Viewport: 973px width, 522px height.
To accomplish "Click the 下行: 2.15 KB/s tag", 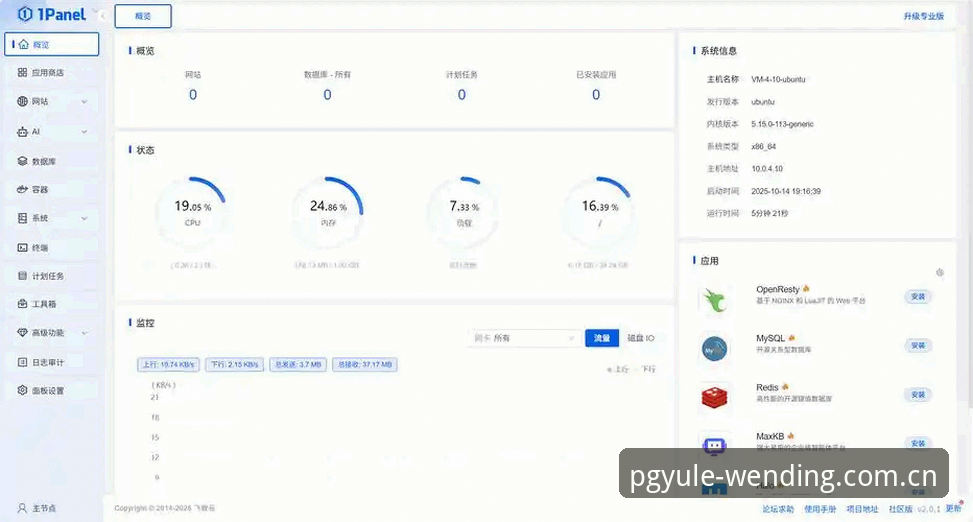I will click(235, 365).
